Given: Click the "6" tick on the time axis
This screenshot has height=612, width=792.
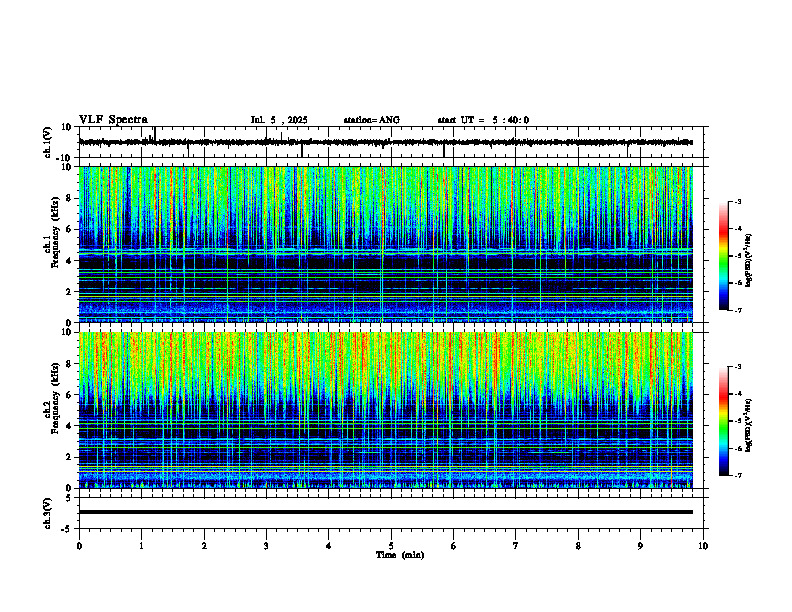Looking at the screenshot, I should coord(454,546).
